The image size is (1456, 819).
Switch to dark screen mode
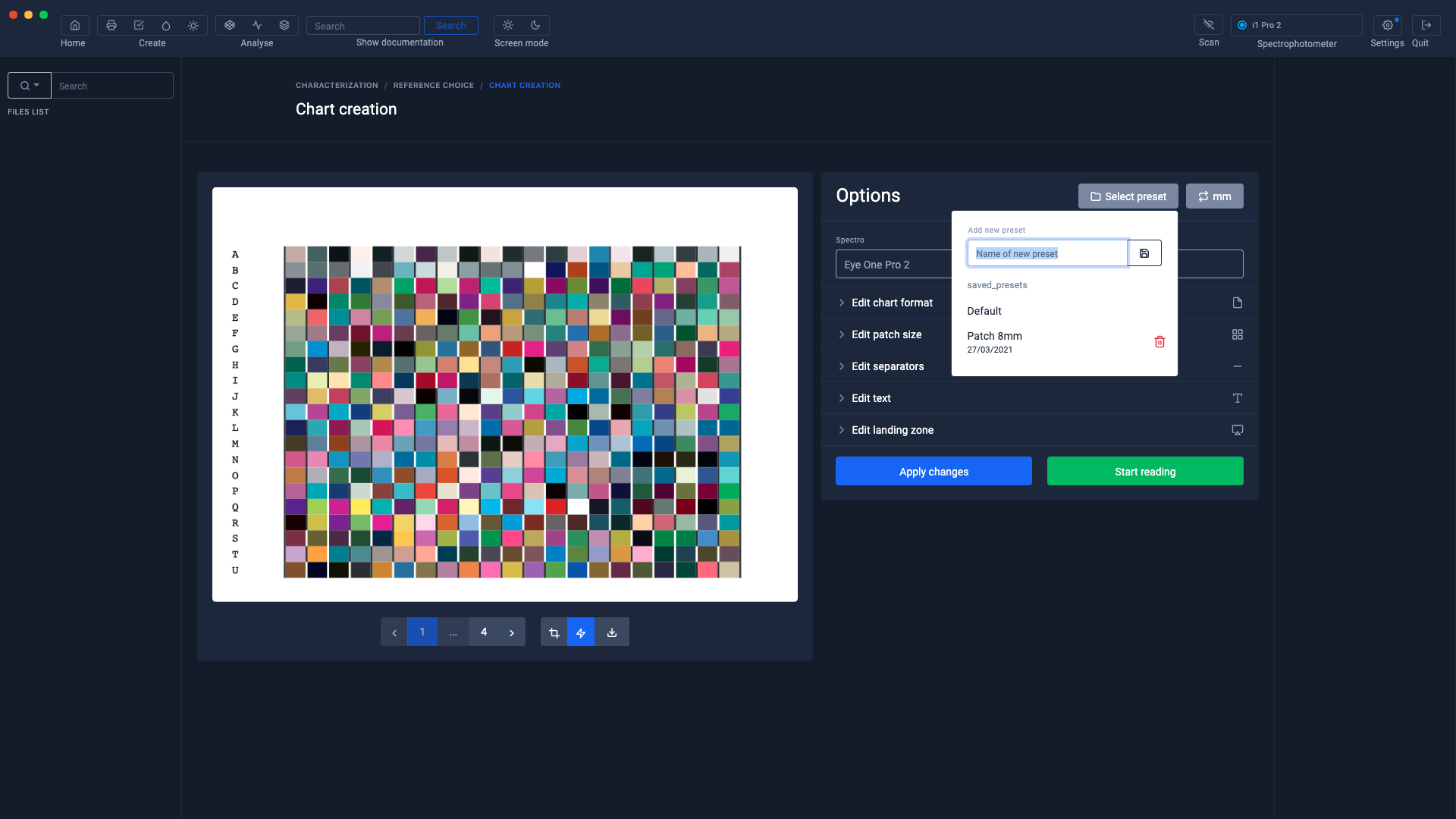coord(535,25)
